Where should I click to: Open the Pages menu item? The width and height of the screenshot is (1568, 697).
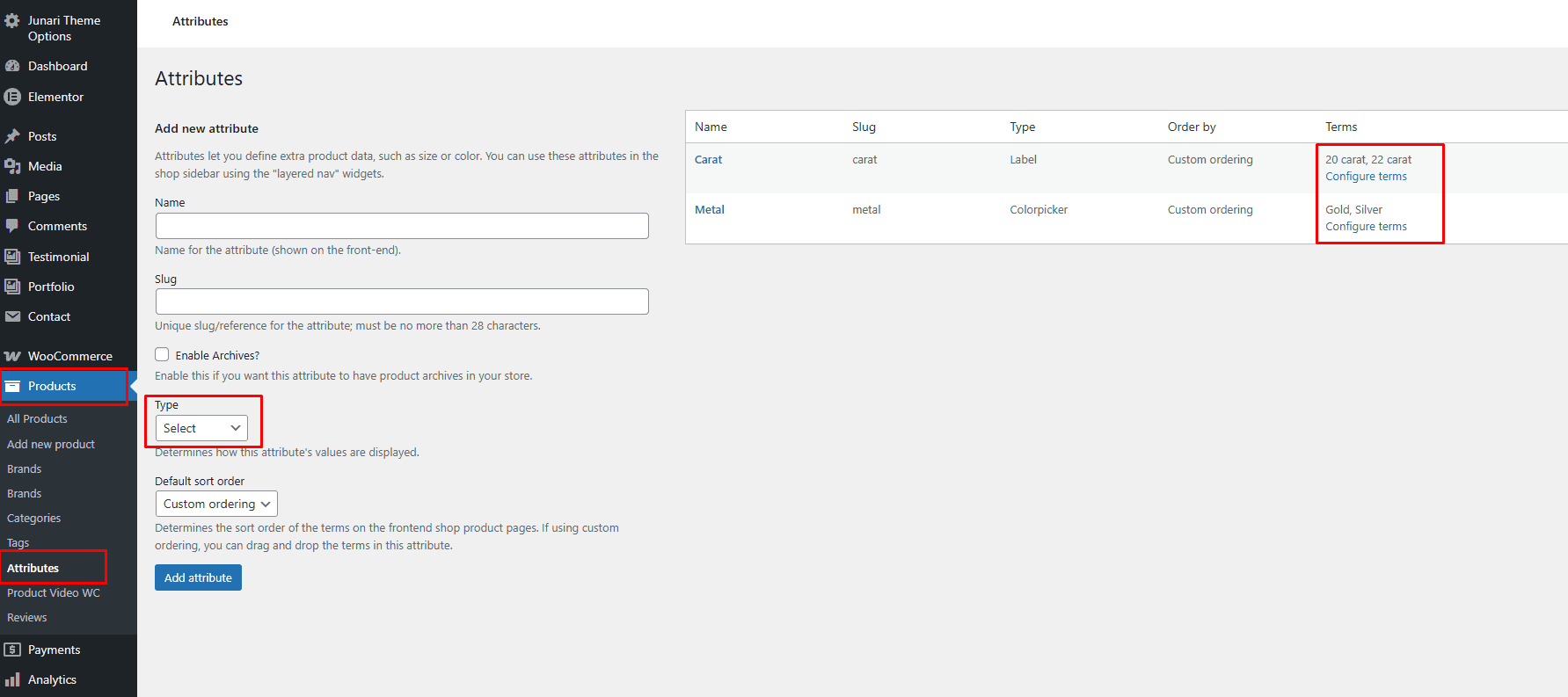tap(44, 196)
